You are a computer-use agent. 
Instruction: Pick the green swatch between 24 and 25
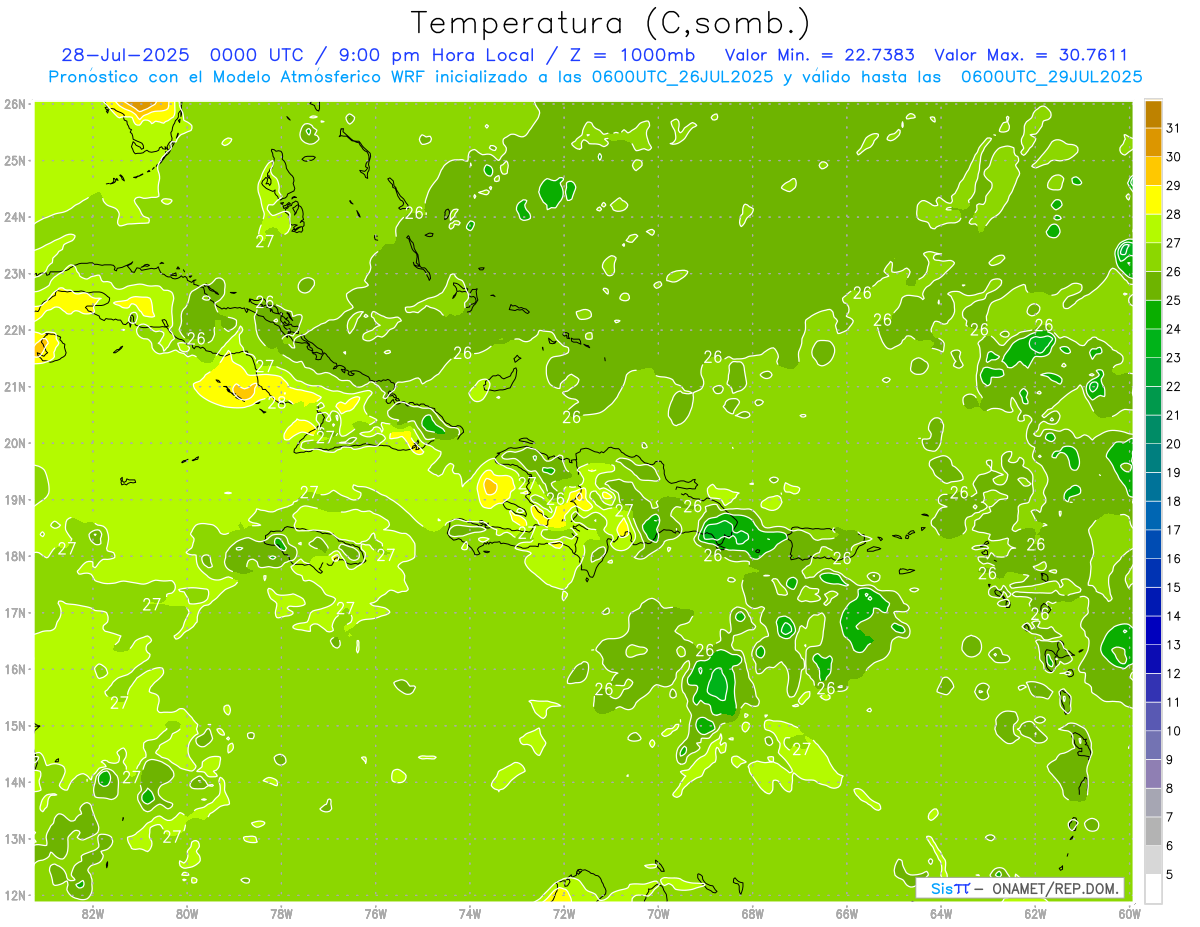point(1153,314)
